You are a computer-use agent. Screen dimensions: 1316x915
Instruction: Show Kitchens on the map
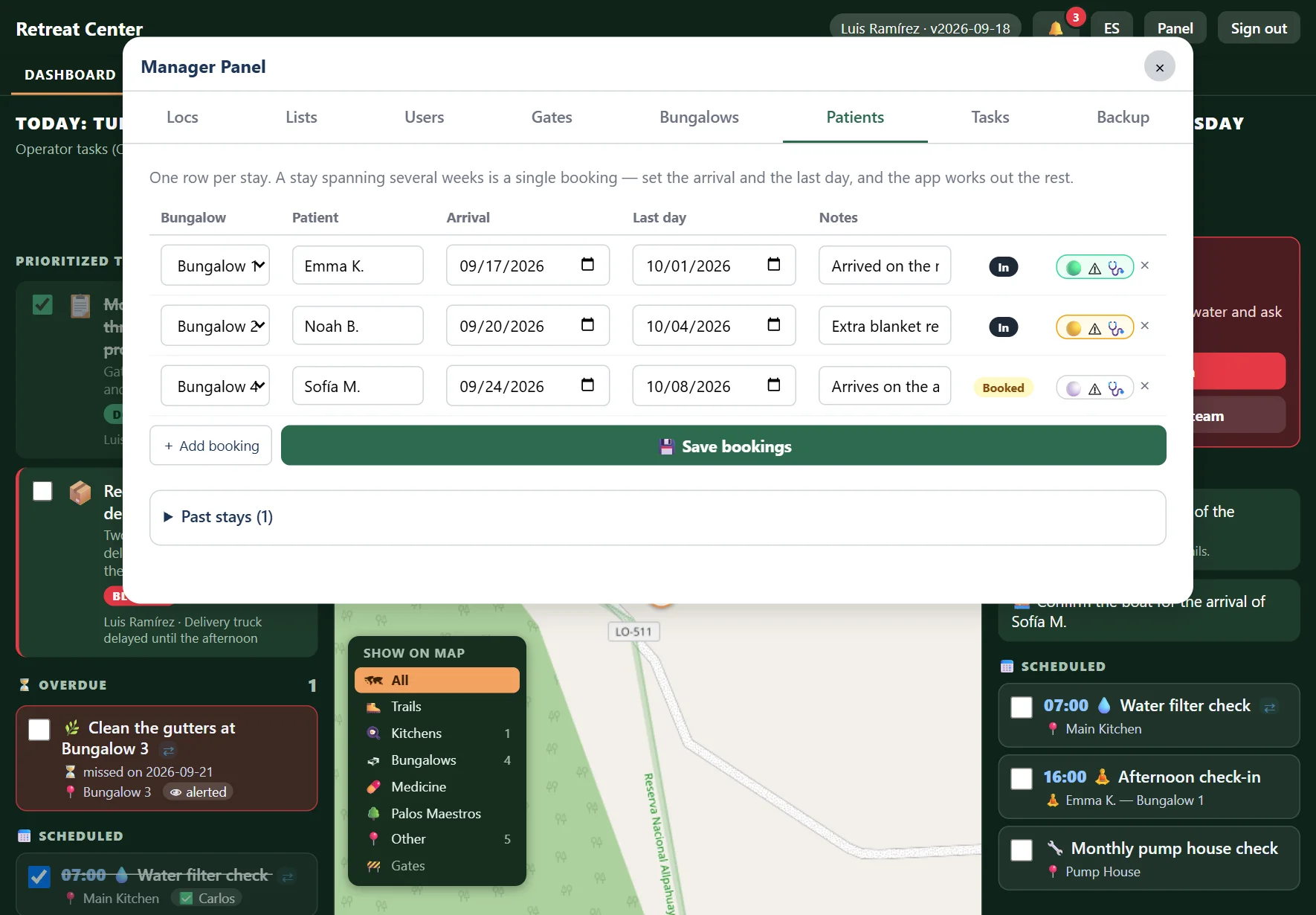[437, 733]
